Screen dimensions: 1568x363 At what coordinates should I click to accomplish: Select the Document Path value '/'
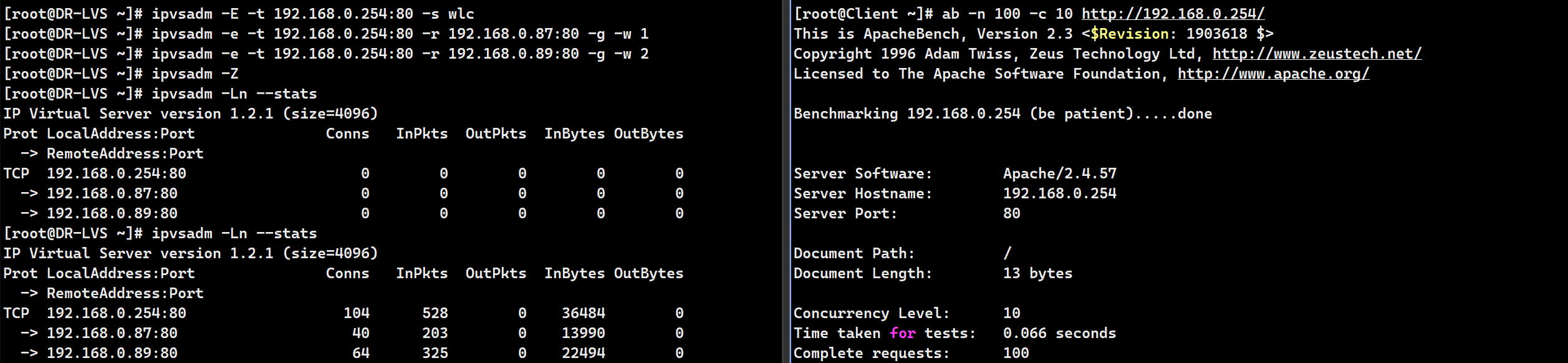(x=1008, y=253)
